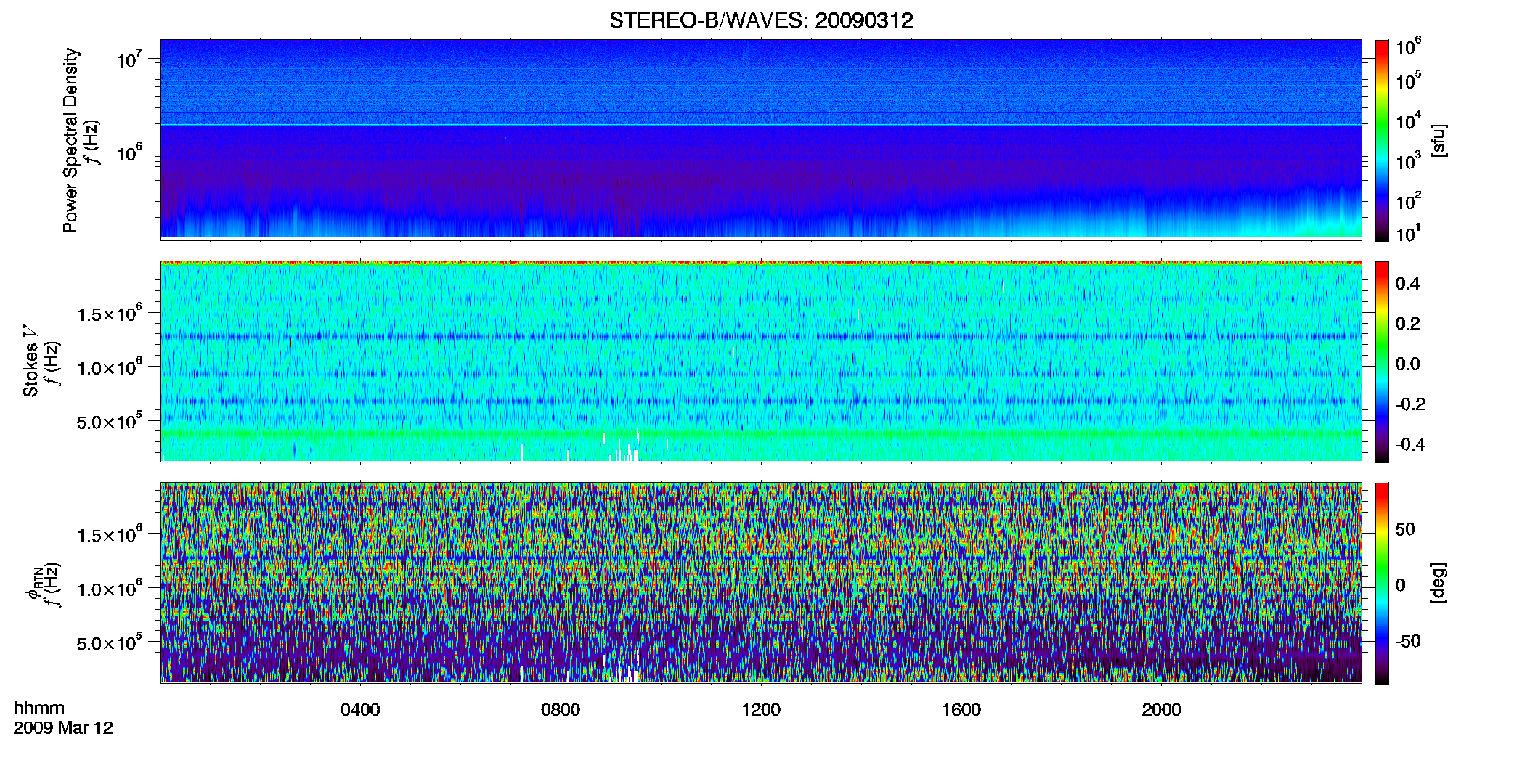Screen dimensions: 1522x784
Task: Click the phi RTN degrees color bar
Action: point(1382,583)
